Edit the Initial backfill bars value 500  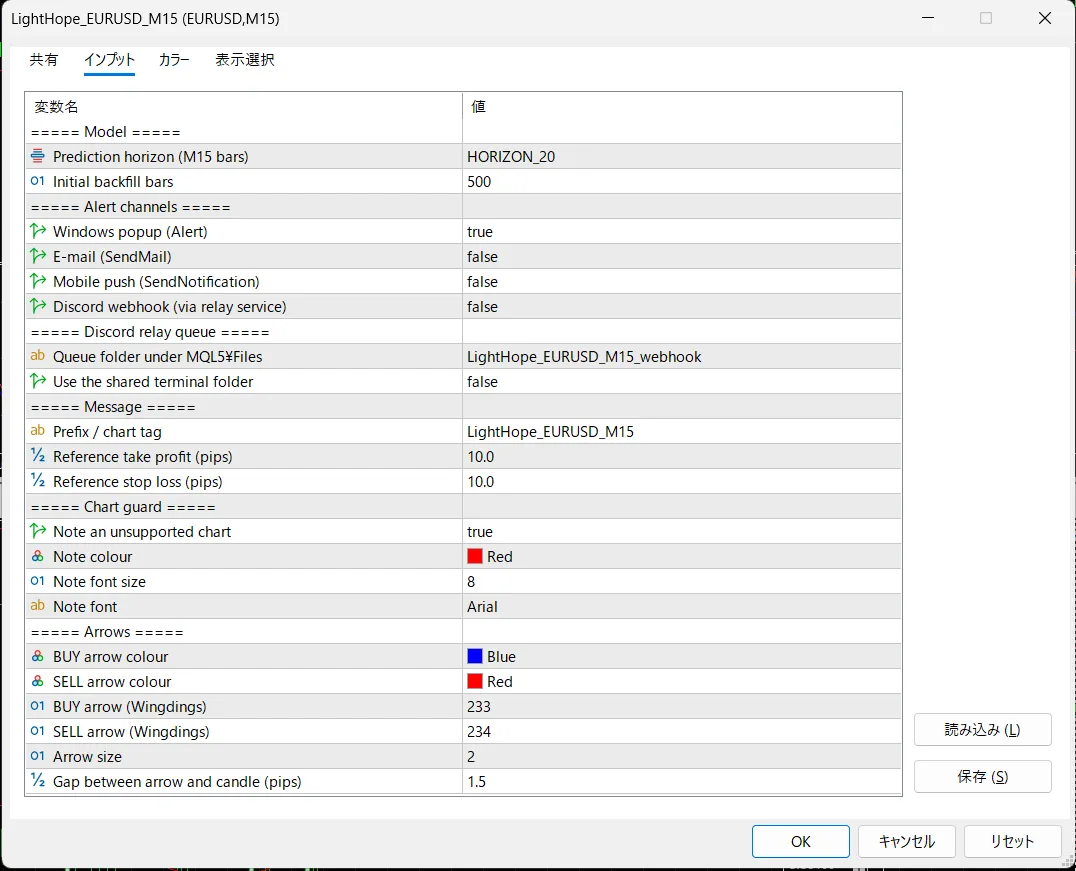(x=681, y=181)
